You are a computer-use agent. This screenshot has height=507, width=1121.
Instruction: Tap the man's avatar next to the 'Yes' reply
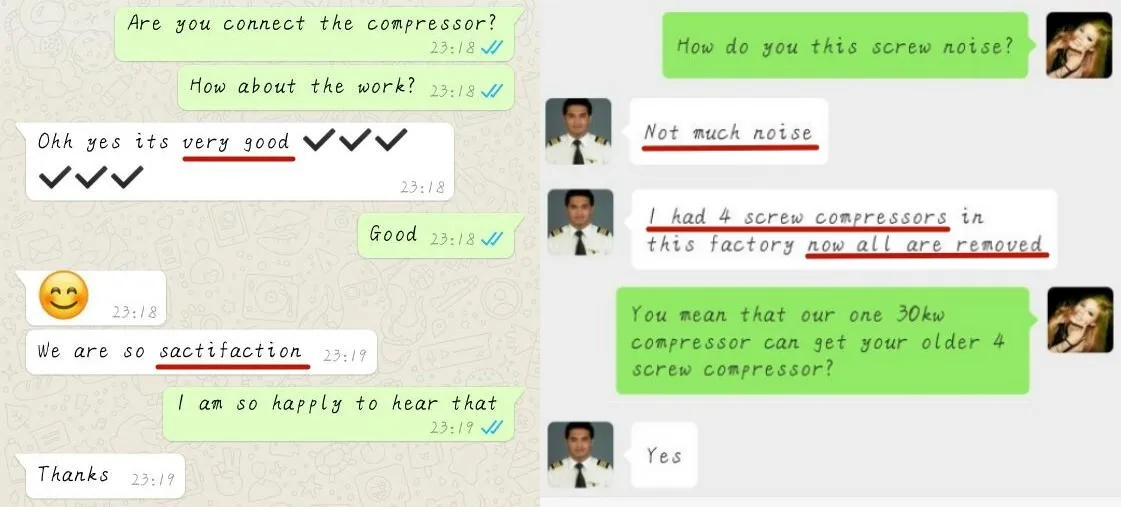[x=580, y=455]
